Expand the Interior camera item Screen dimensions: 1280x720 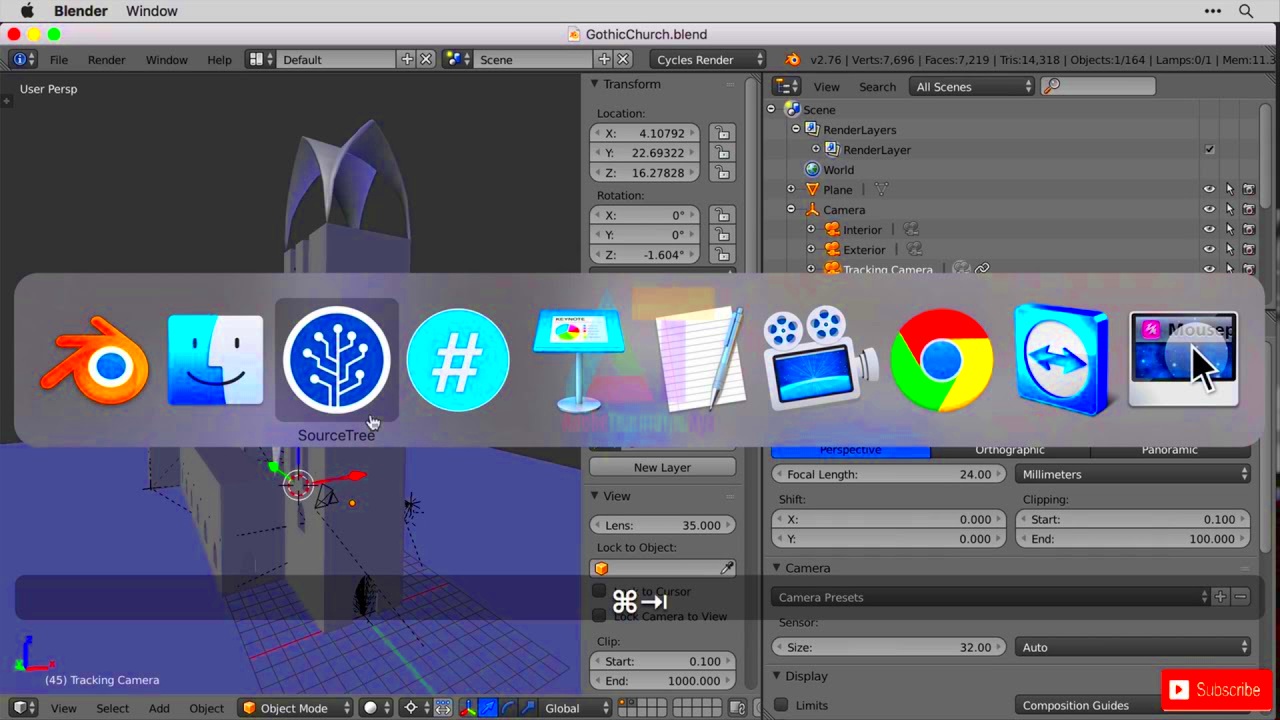811,230
